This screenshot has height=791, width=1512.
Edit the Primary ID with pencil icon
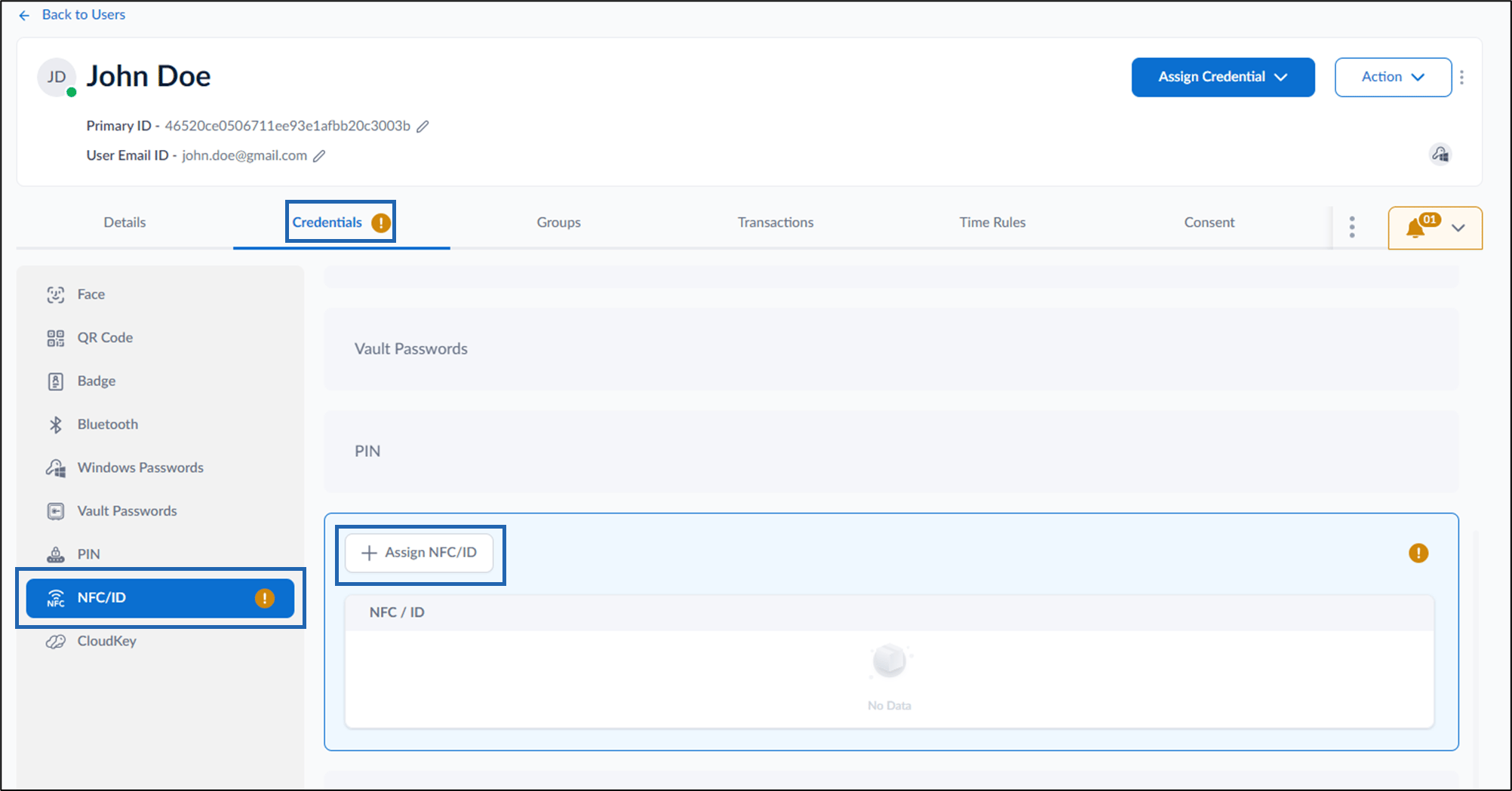point(423,126)
